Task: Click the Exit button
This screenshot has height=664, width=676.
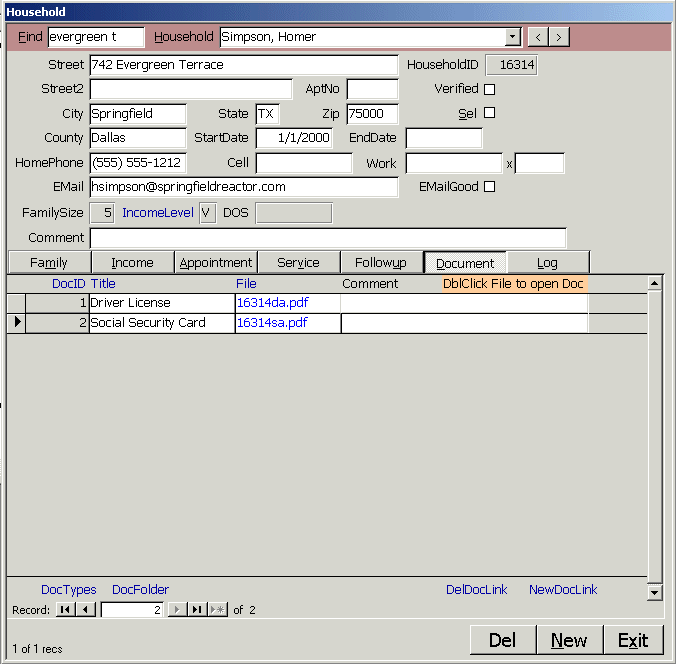Action: click(x=633, y=640)
